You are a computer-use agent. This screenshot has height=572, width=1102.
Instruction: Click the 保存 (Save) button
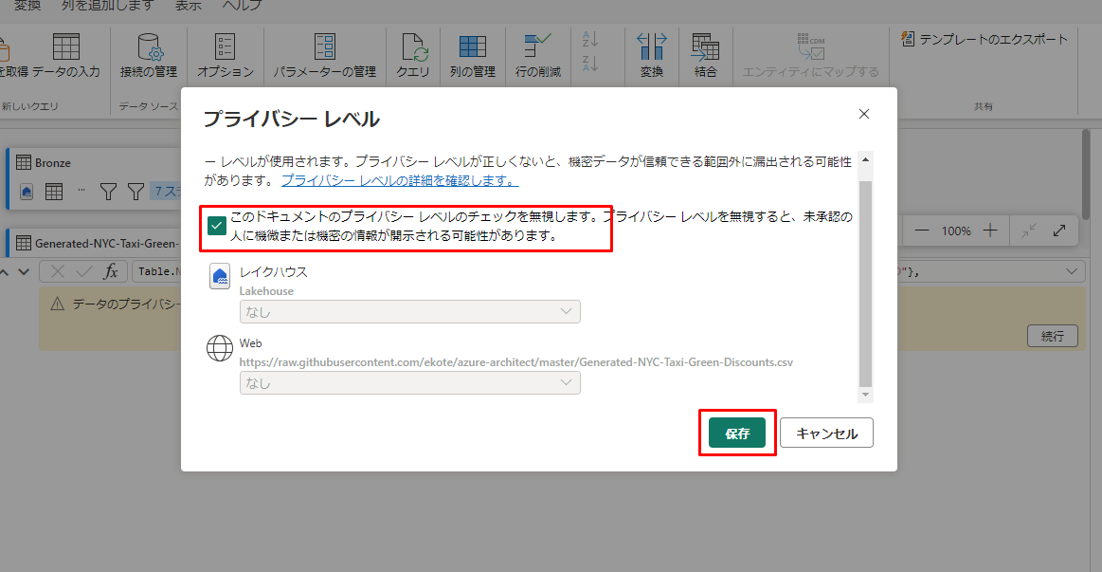tap(737, 434)
